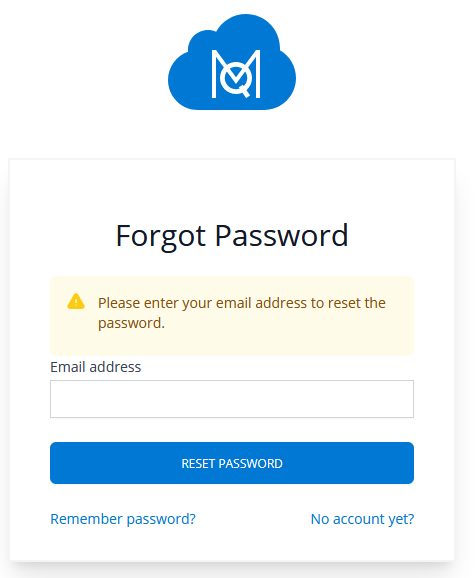Click the blank white card area below the links
Image resolution: width=476 pixels, height=578 pixels.
click(x=232, y=545)
